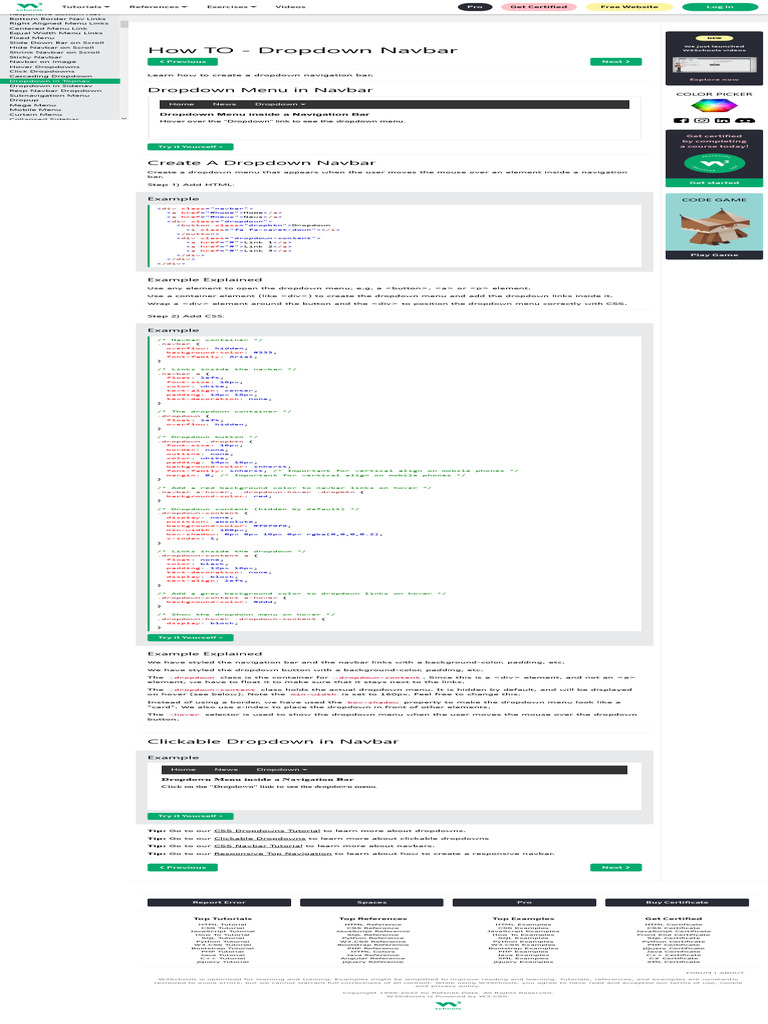768x1024 pixels.
Task: Click the sidebar scrollbar thumb
Action: pos(124,25)
